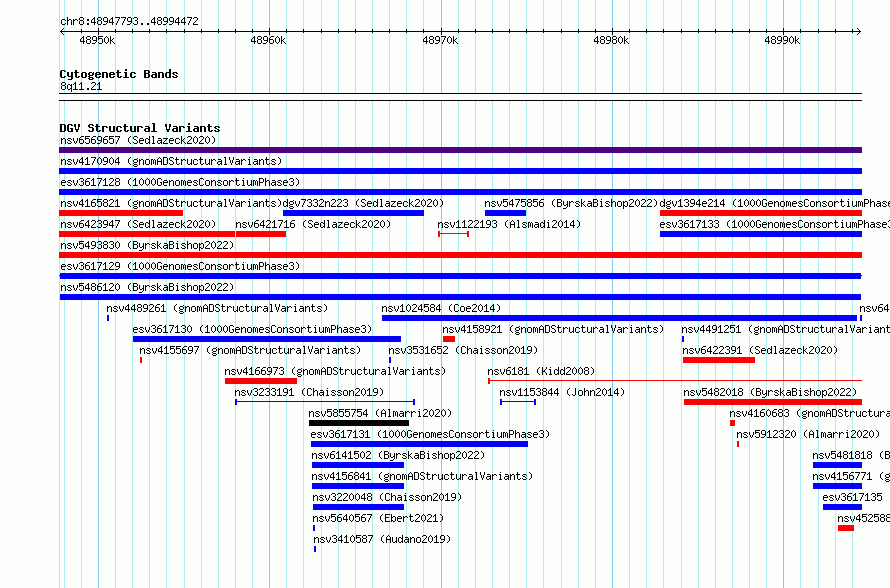Click nsv4155697 (gnomADStructuralVariants) label
This screenshot has width=890, height=588.
click(250, 350)
